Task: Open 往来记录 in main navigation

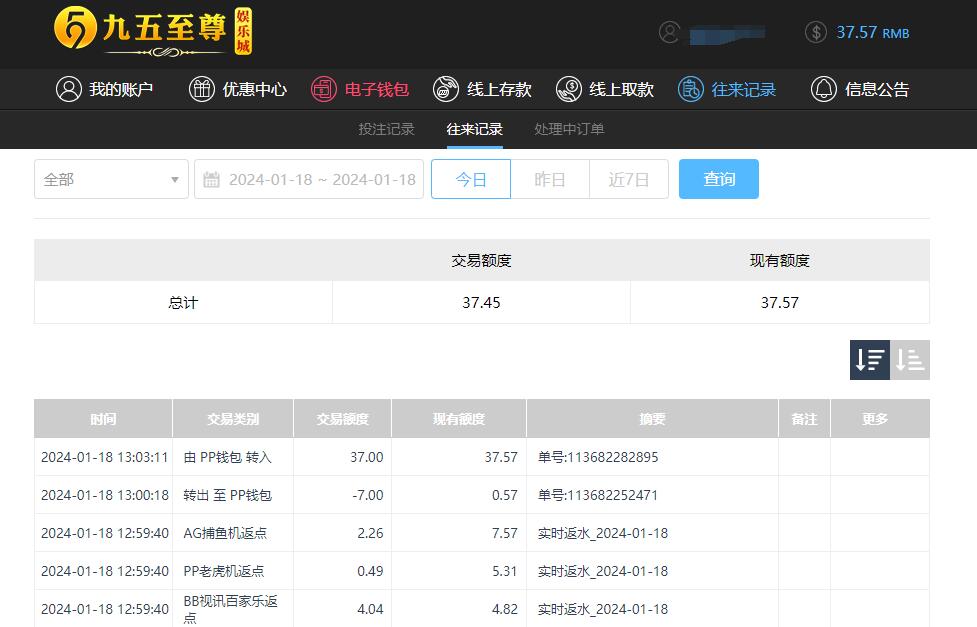Action: [x=727, y=89]
